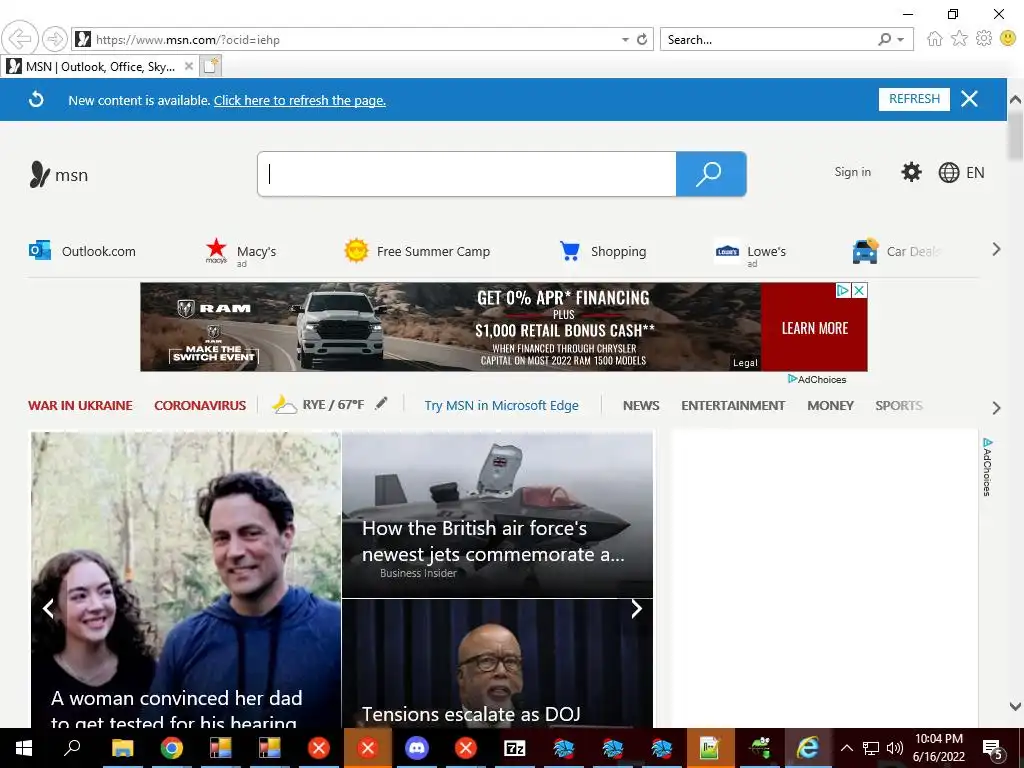Open the Favorites star icon
Image resolution: width=1024 pixels, height=768 pixels.
point(959,39)
